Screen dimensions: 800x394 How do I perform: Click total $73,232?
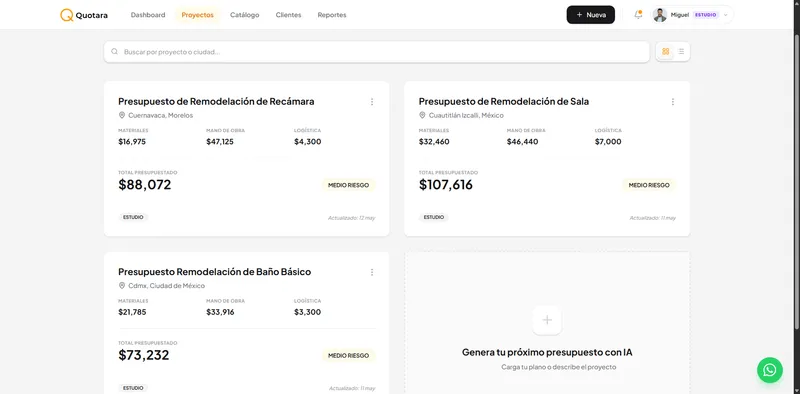click(x=144, y=355)
